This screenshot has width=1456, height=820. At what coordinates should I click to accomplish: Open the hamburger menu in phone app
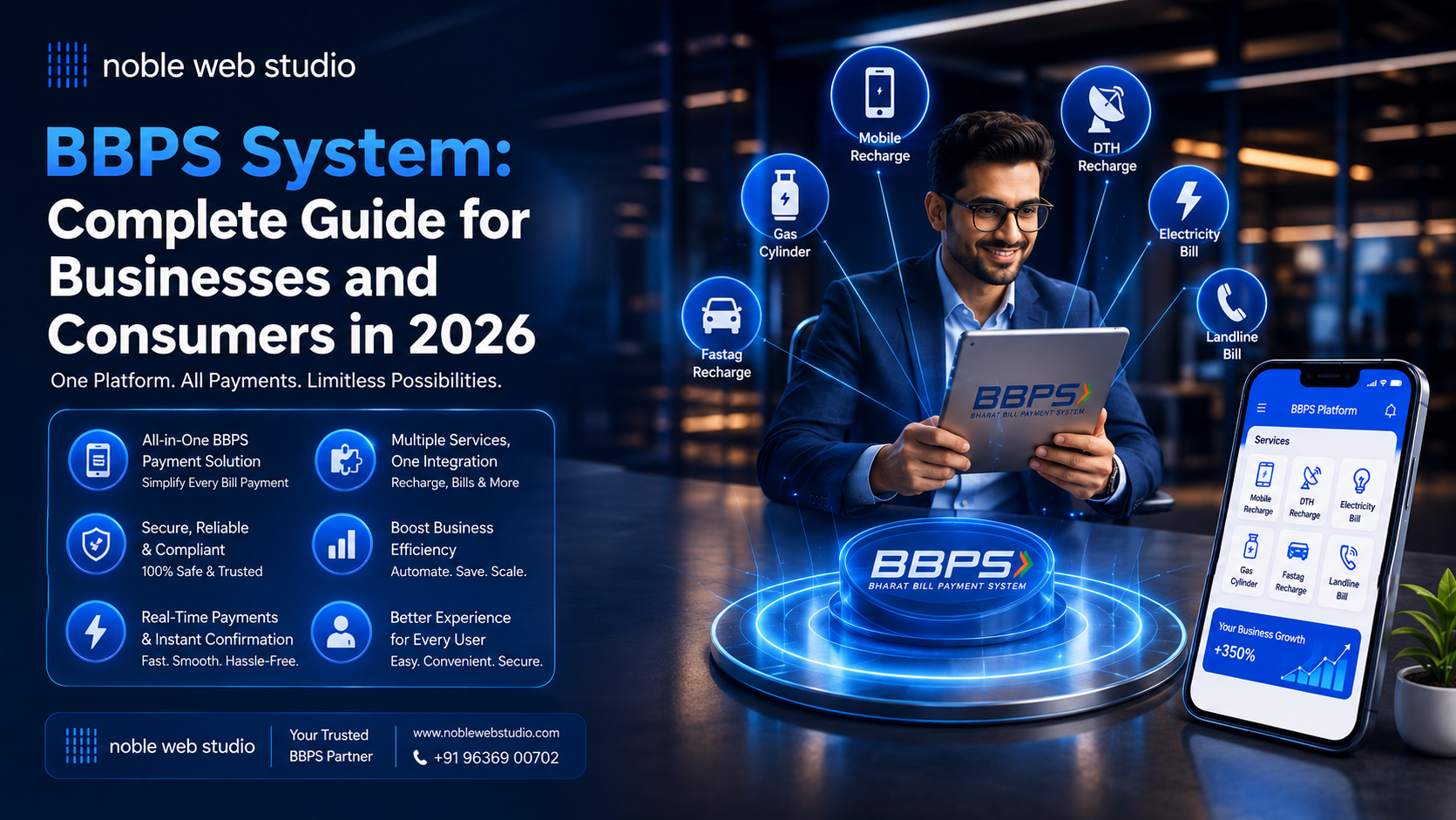point(1261,408)
